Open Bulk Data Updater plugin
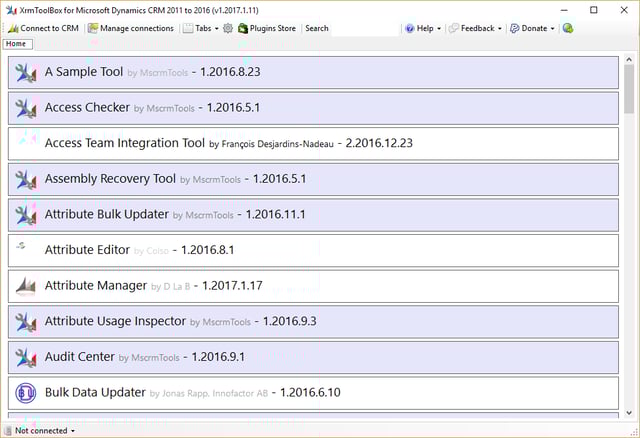Image resolution: width=640 pixels, height=438 pixels. coord(313,393)
